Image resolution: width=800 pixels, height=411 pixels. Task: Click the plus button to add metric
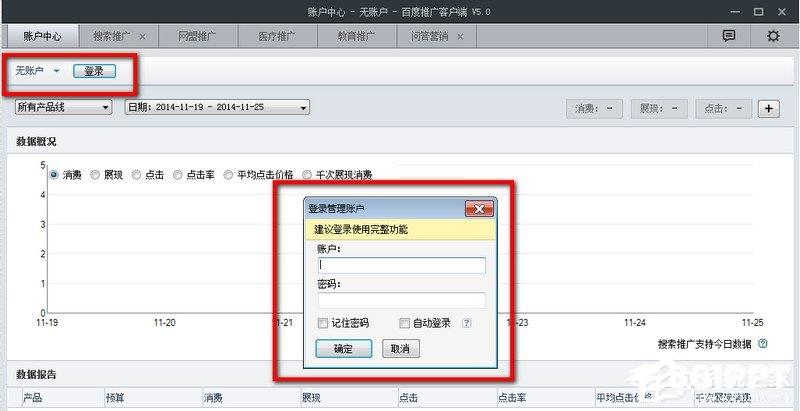point(768,109)
